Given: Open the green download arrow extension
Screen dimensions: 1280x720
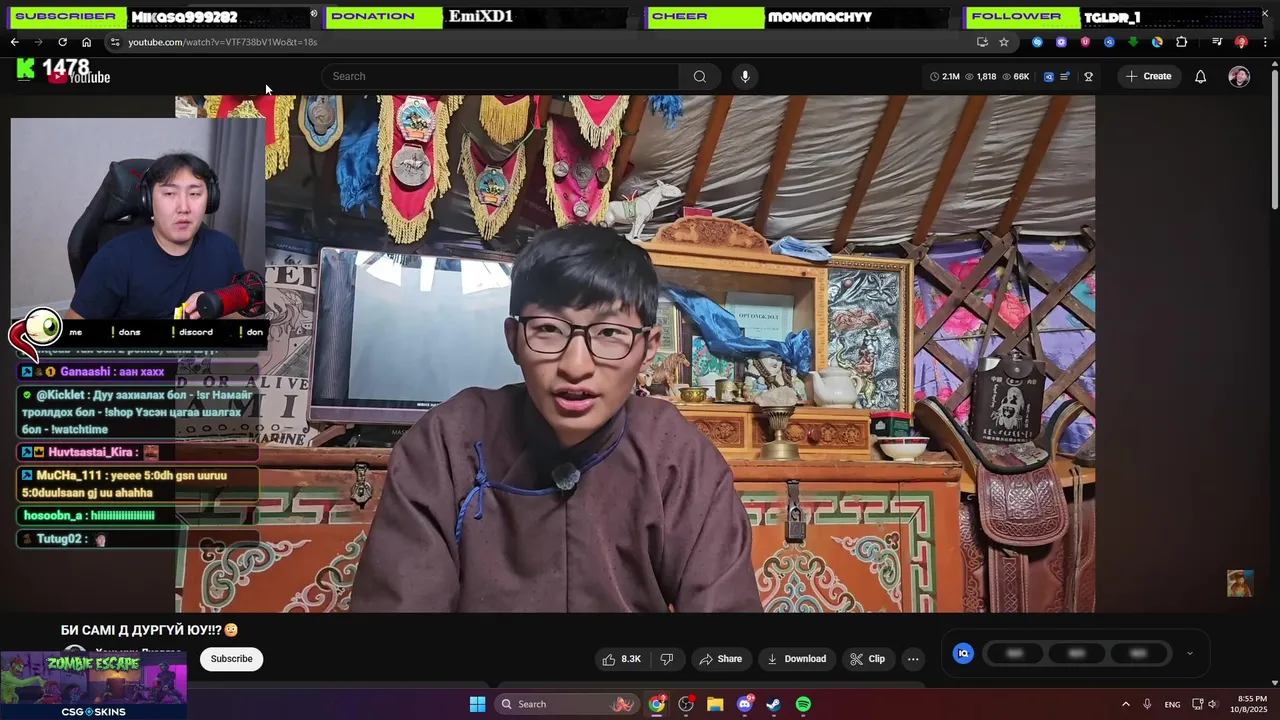Looking at the screenshot, I should 1133,42.
